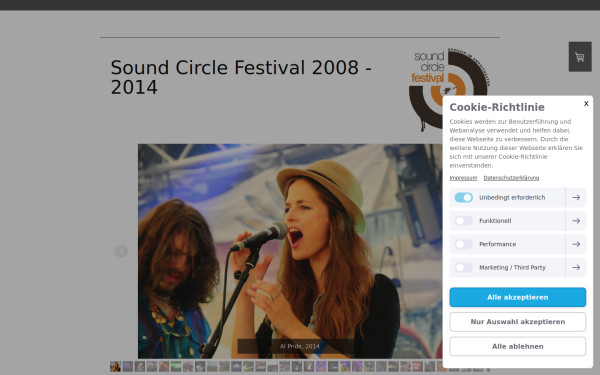Expand Funktionell details arrow
This screenshot has height=375, width=600.
[x=576, y=221]
